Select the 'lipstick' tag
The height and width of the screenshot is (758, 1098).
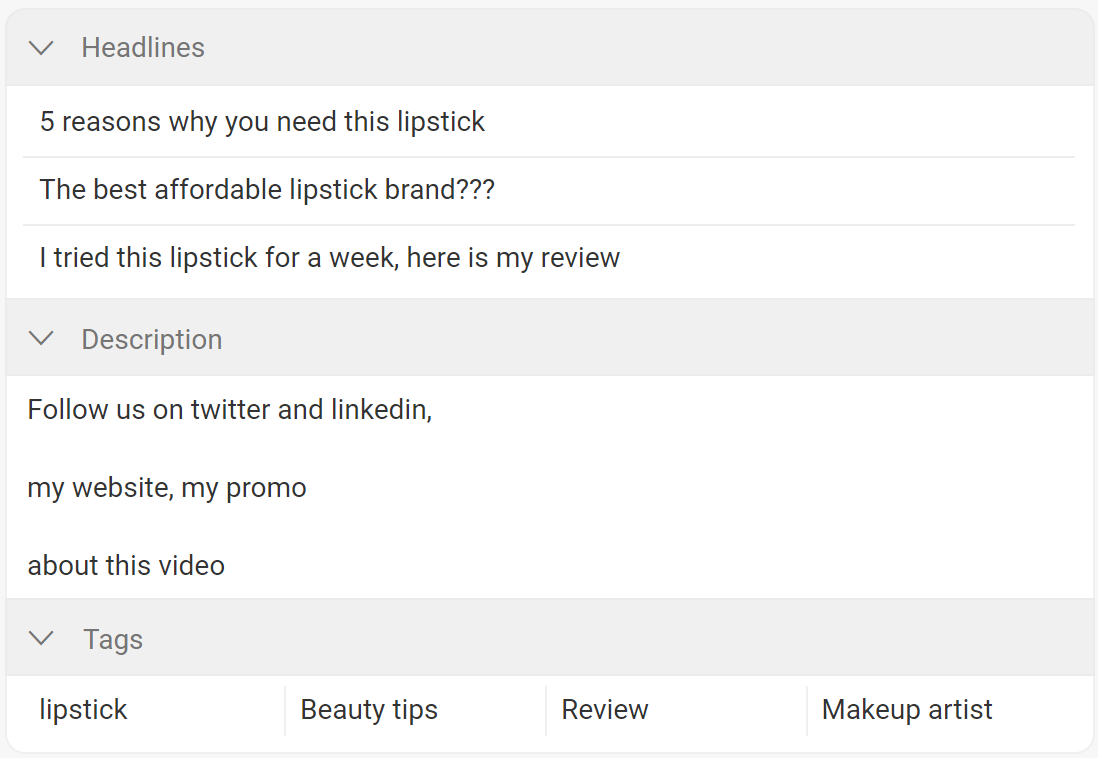click(x=84, y=710)
